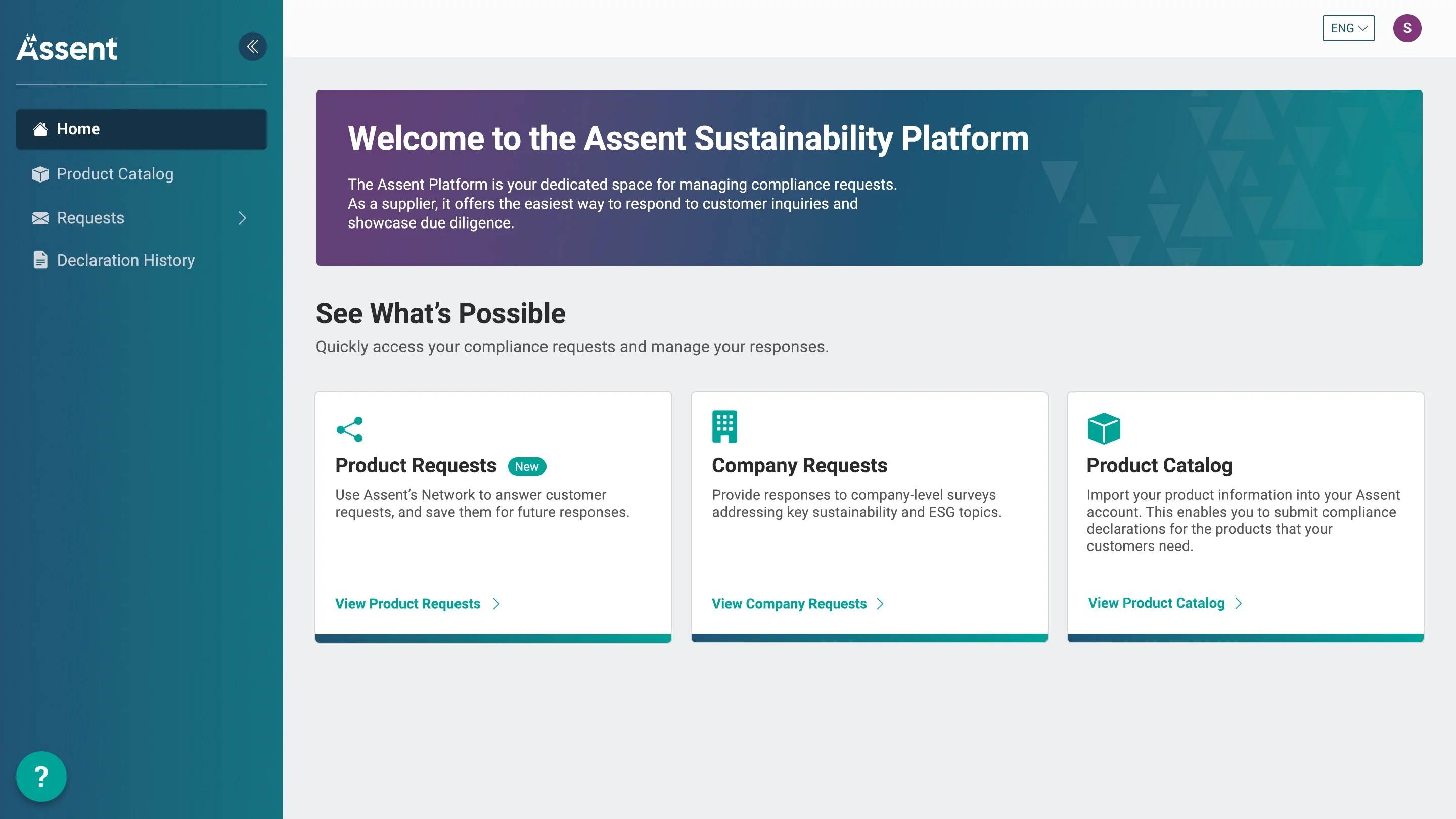Click the envelope icon beside Requests
Viewport: 1456px width, 819px height.
coord(40,218)
